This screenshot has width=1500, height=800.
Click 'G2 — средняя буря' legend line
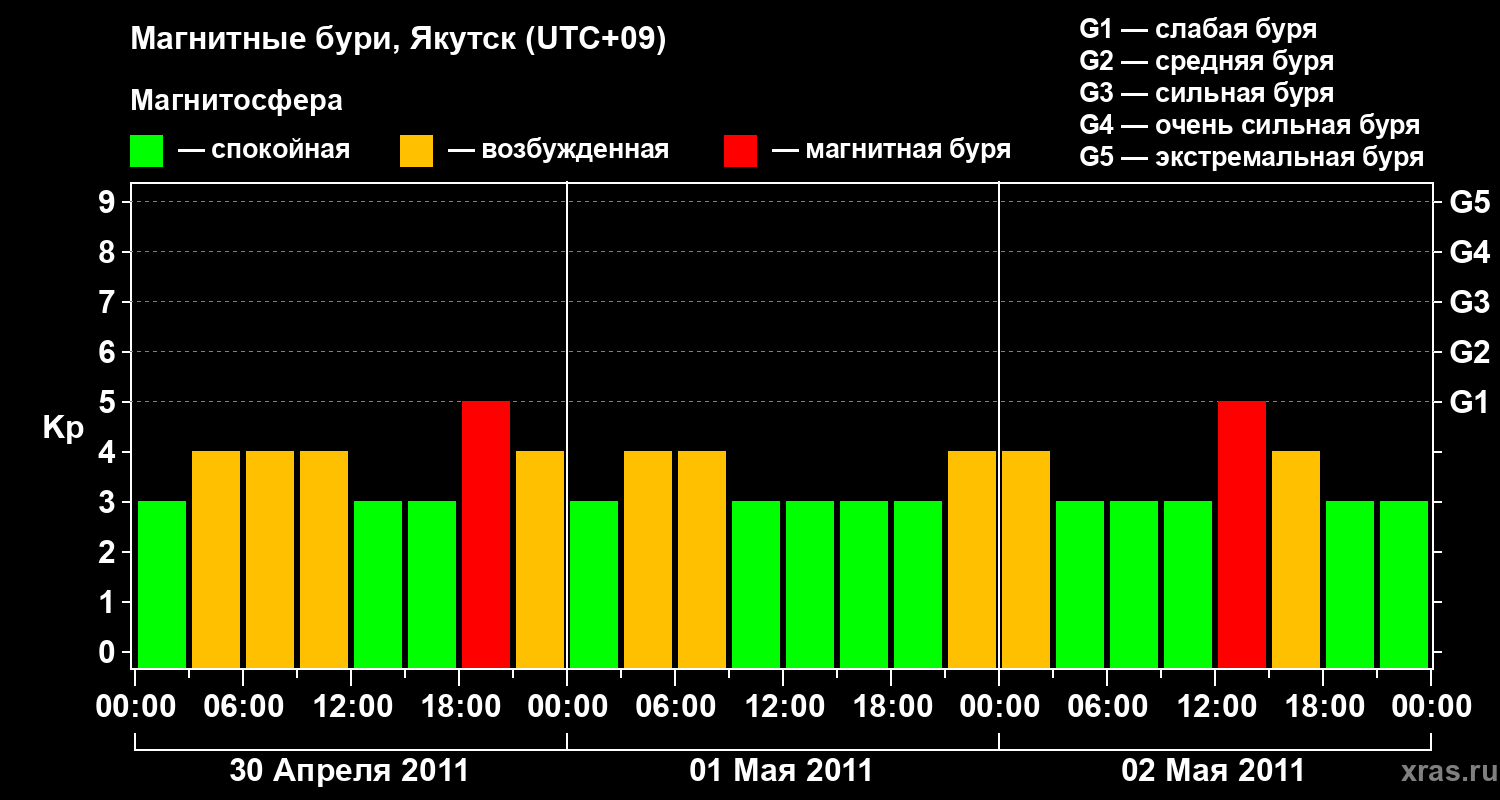tap(1206, 61)
